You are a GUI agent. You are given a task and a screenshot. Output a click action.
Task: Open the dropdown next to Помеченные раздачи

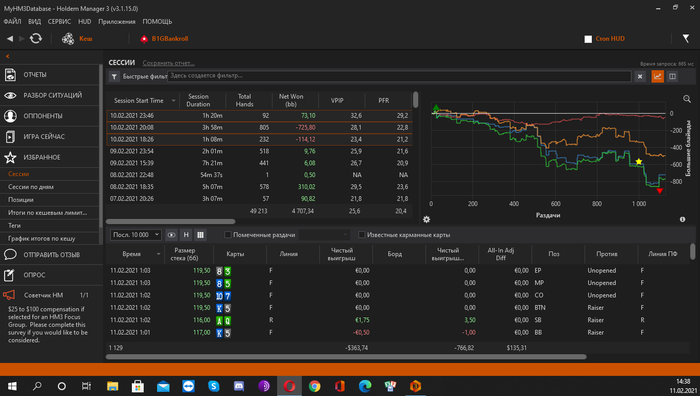pyautogui.click(x=324, y=235)
